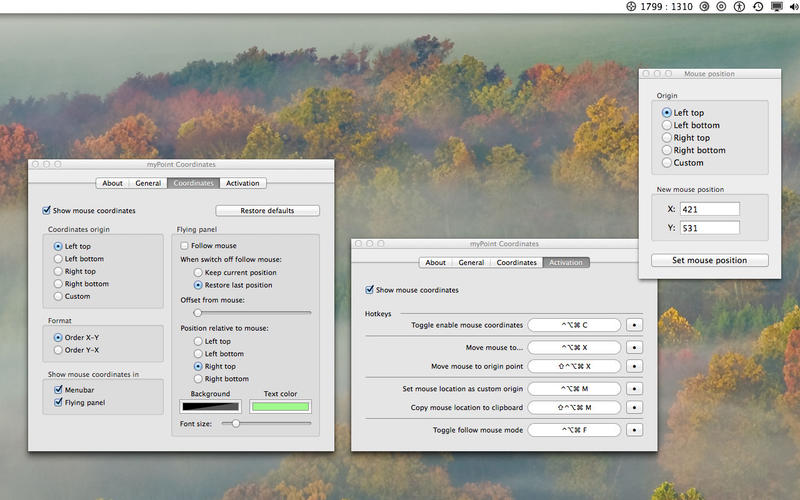Image resolution: width=800 pixels, height=500 pixels.
Task: Click the myPoint crosshair icon in menu bar
Action: pos(631,7)
